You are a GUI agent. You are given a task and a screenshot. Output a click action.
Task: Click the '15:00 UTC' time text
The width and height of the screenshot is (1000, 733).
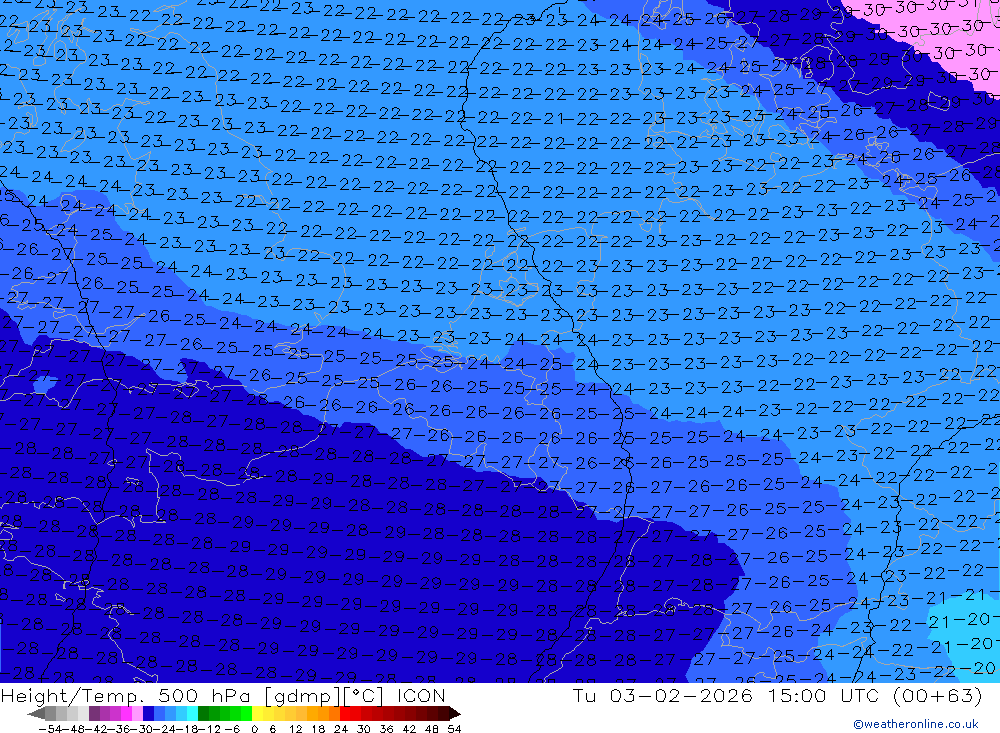[x=821, y=695]
